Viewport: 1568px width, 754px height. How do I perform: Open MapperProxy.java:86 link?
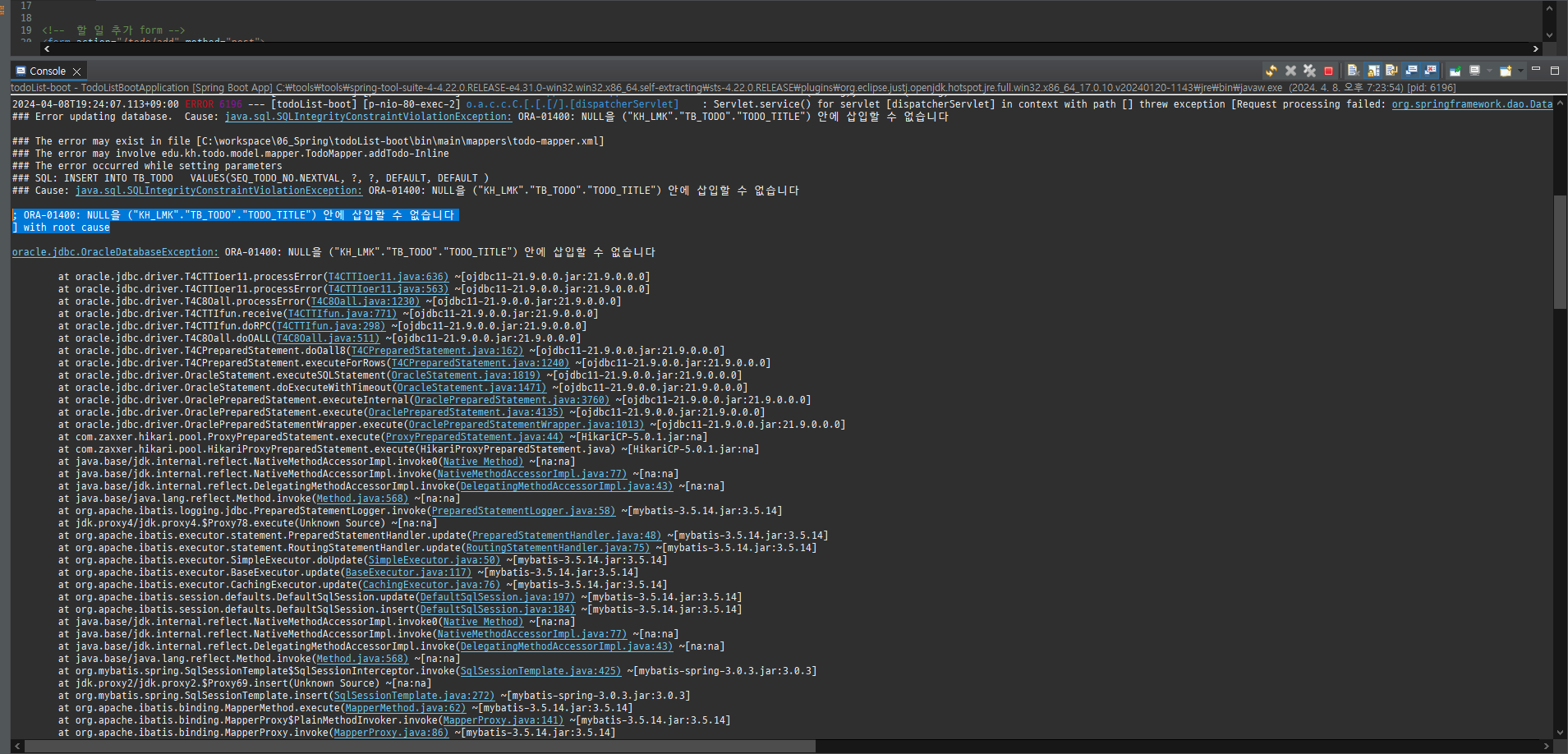(x=391, y=733)
